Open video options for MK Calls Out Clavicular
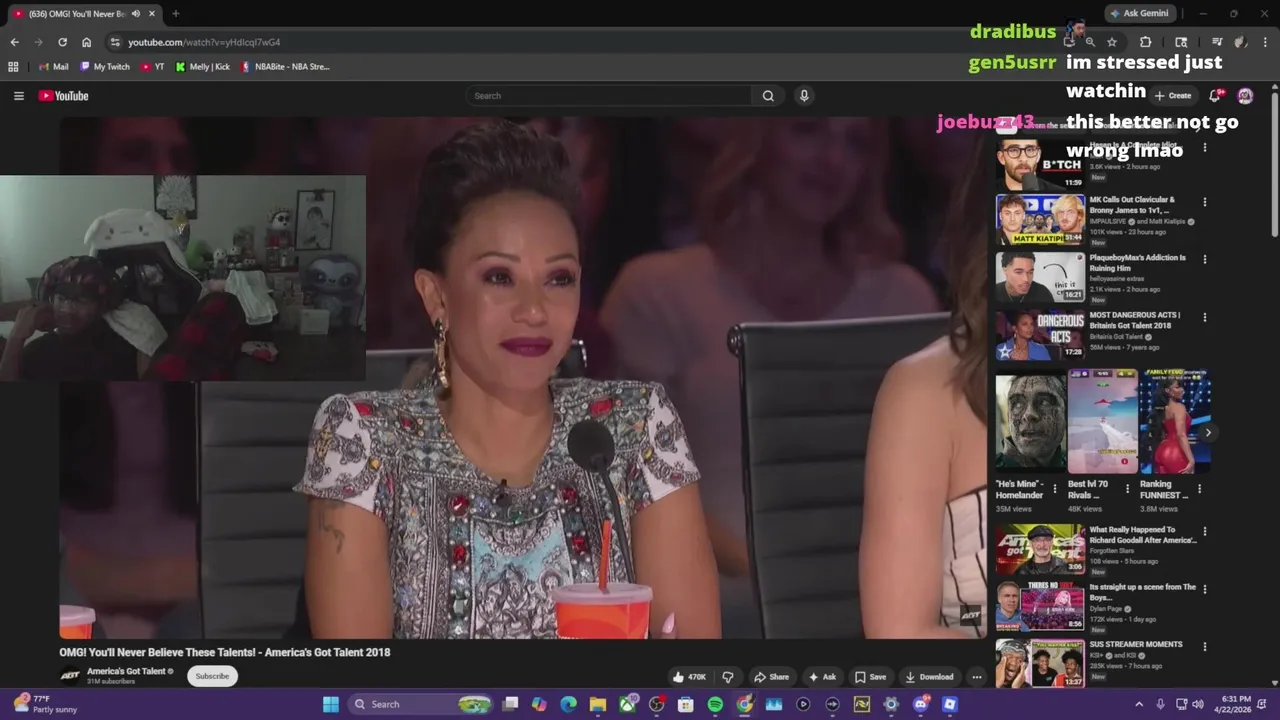Image resolution: width=1280 pixels, height=720 pixels. [1204, 202]
